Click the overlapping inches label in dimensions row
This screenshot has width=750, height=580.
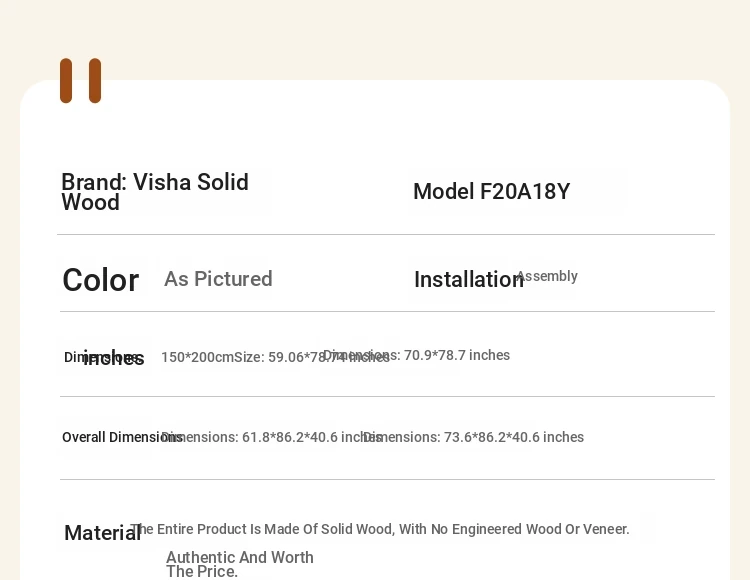click(x=114, y=358)
